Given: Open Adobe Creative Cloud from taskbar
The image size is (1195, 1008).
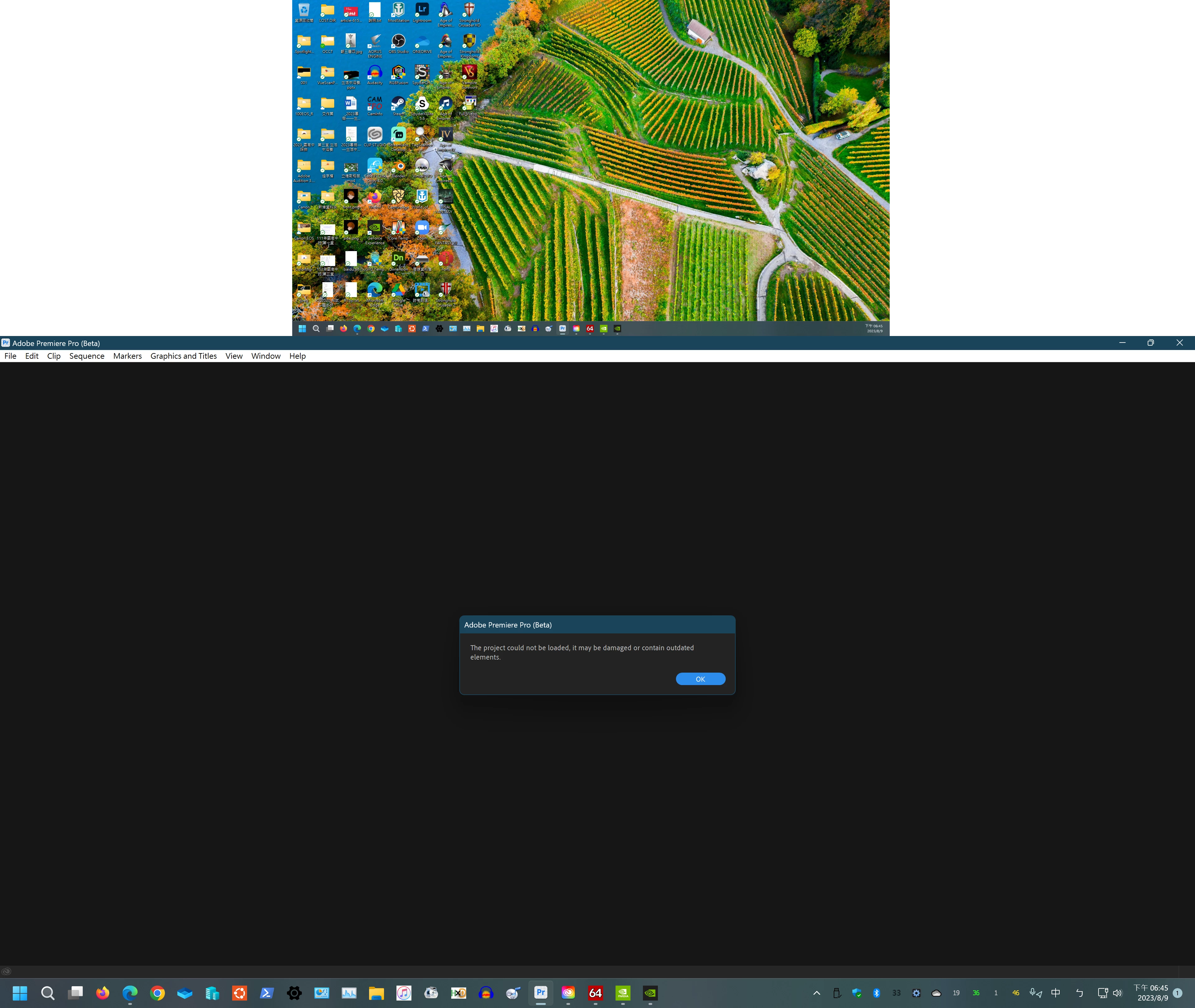Looking at the screenshot, I should pyautogui.click(x=568, y=992).
